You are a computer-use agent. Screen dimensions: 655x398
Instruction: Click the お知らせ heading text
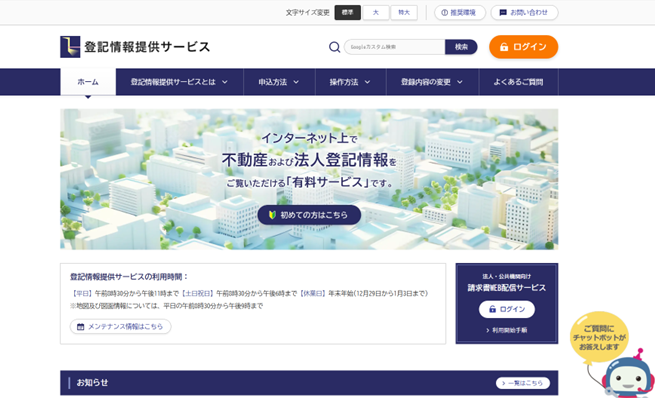(92, 383)
